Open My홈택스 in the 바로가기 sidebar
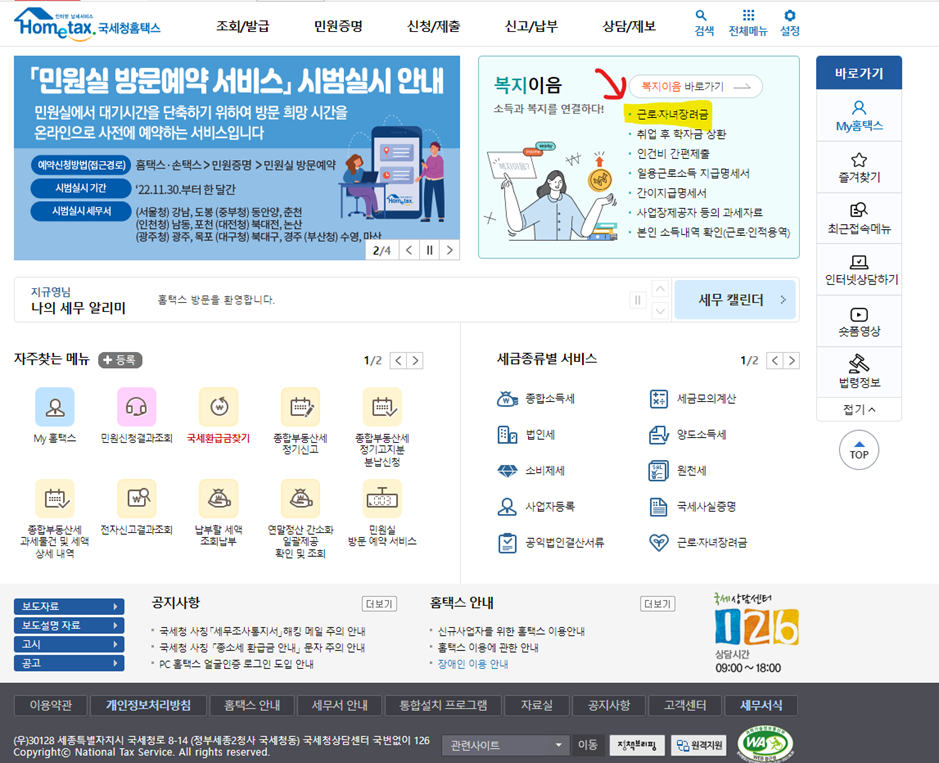939x763 pixels. click(x=859, y=116)
